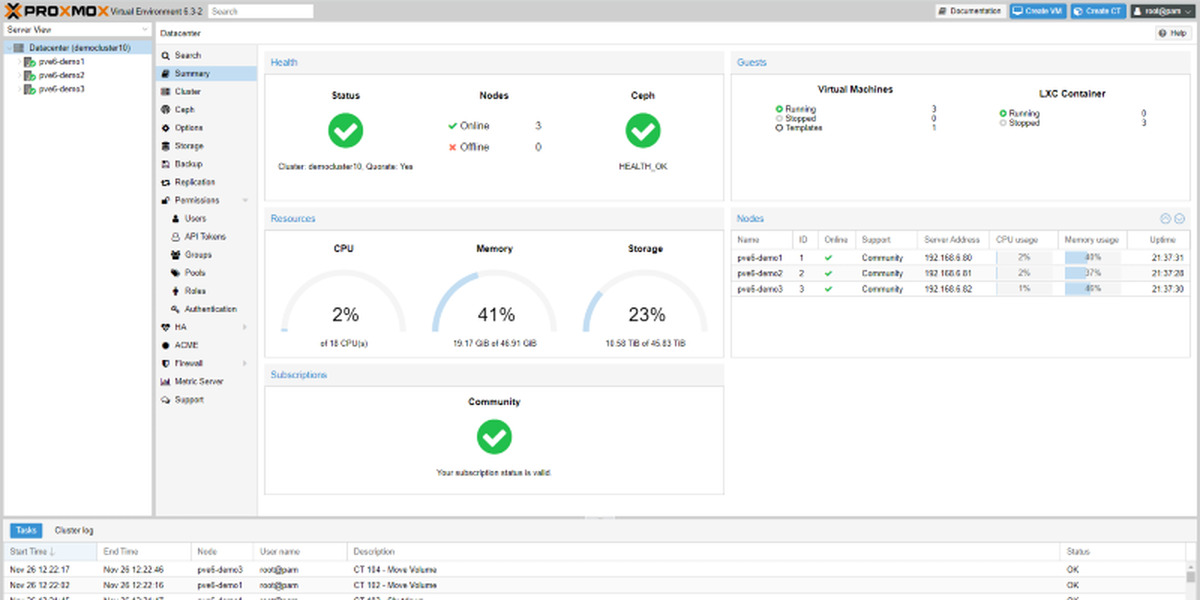The image size is (1200, 600).
Task: Open the Storage section icon
Action: point(165,146)
